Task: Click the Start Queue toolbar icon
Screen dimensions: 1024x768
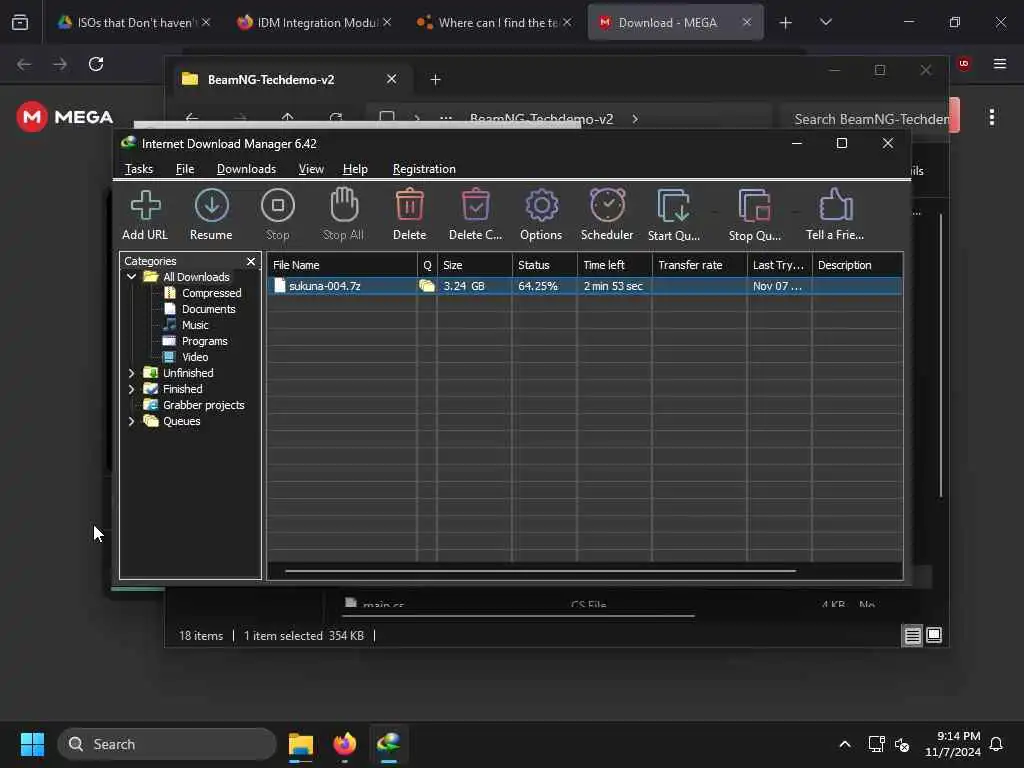Action: [x=674, y=215]
